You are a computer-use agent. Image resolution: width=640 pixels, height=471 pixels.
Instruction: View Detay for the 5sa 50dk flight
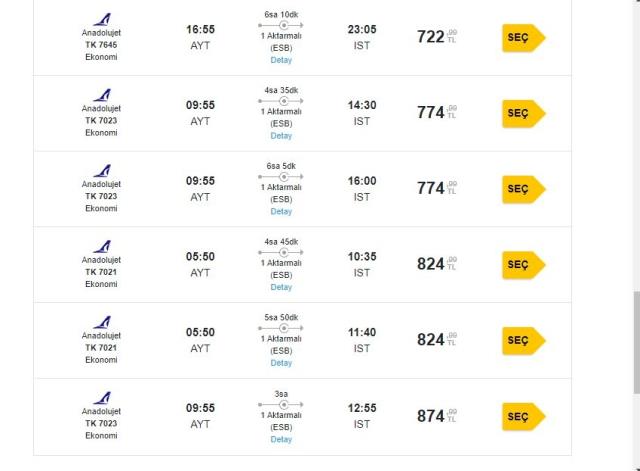[x=281, y=363]
